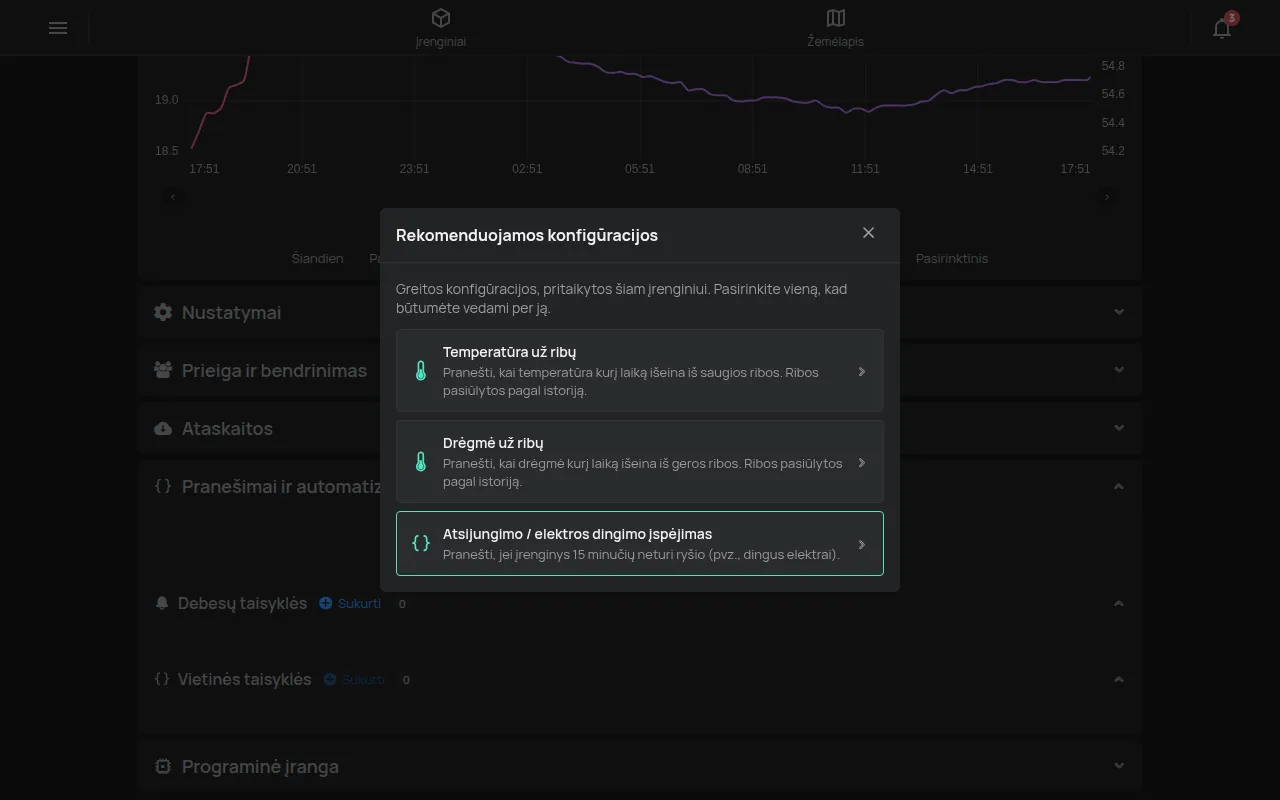Click the Ataskaitos cloud download icon
The height and width of the screenshot is (800, 1280).
click(163, 428)
